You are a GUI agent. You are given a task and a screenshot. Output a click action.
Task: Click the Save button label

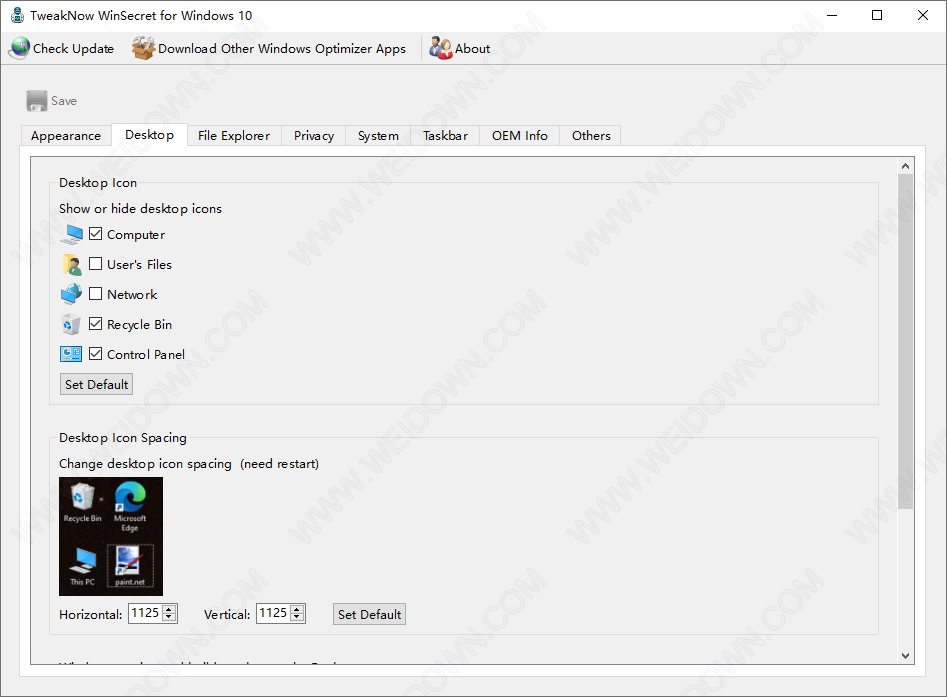pos(63,101)
